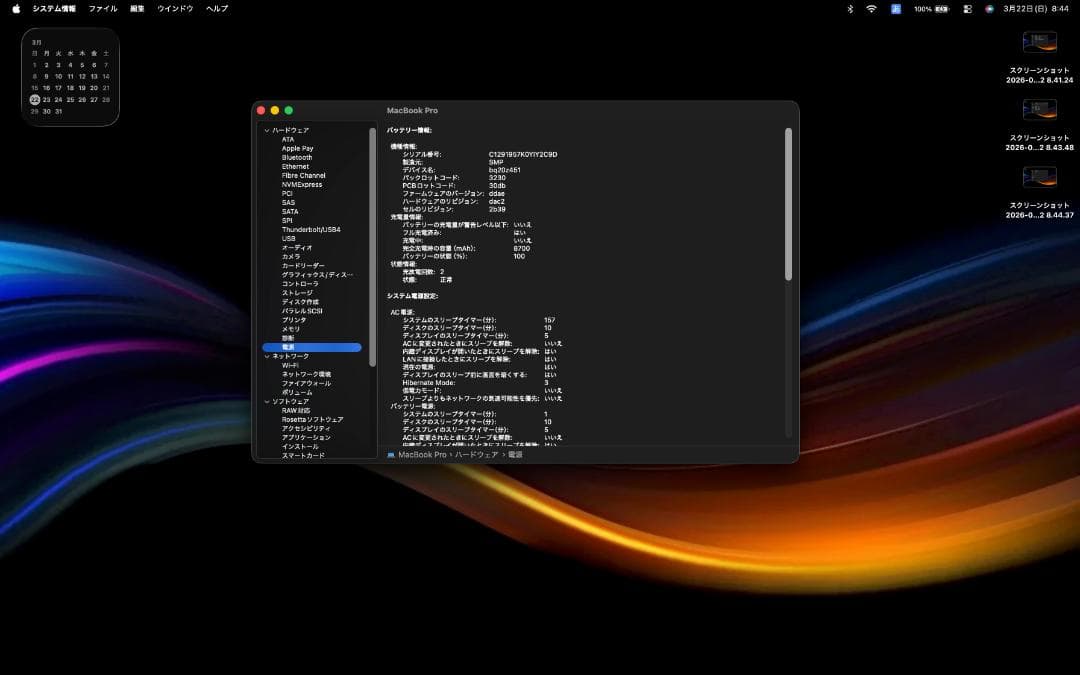1080x675 pixels.
Task: Open the battery 100% status icon
Action: coord(931,9)
